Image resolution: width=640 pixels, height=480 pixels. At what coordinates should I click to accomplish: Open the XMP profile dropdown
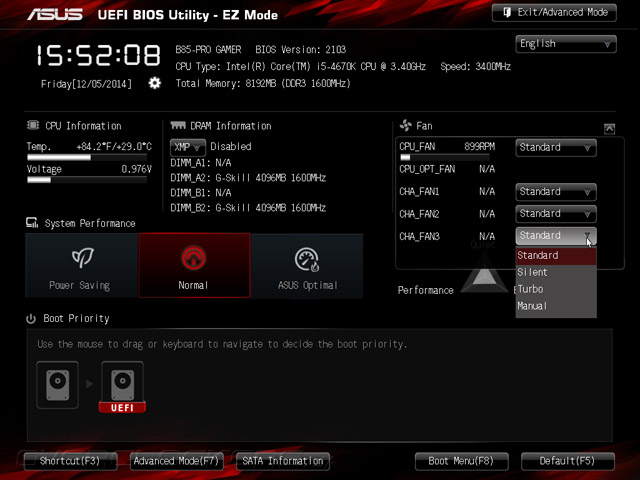click(x=187, y=147)
